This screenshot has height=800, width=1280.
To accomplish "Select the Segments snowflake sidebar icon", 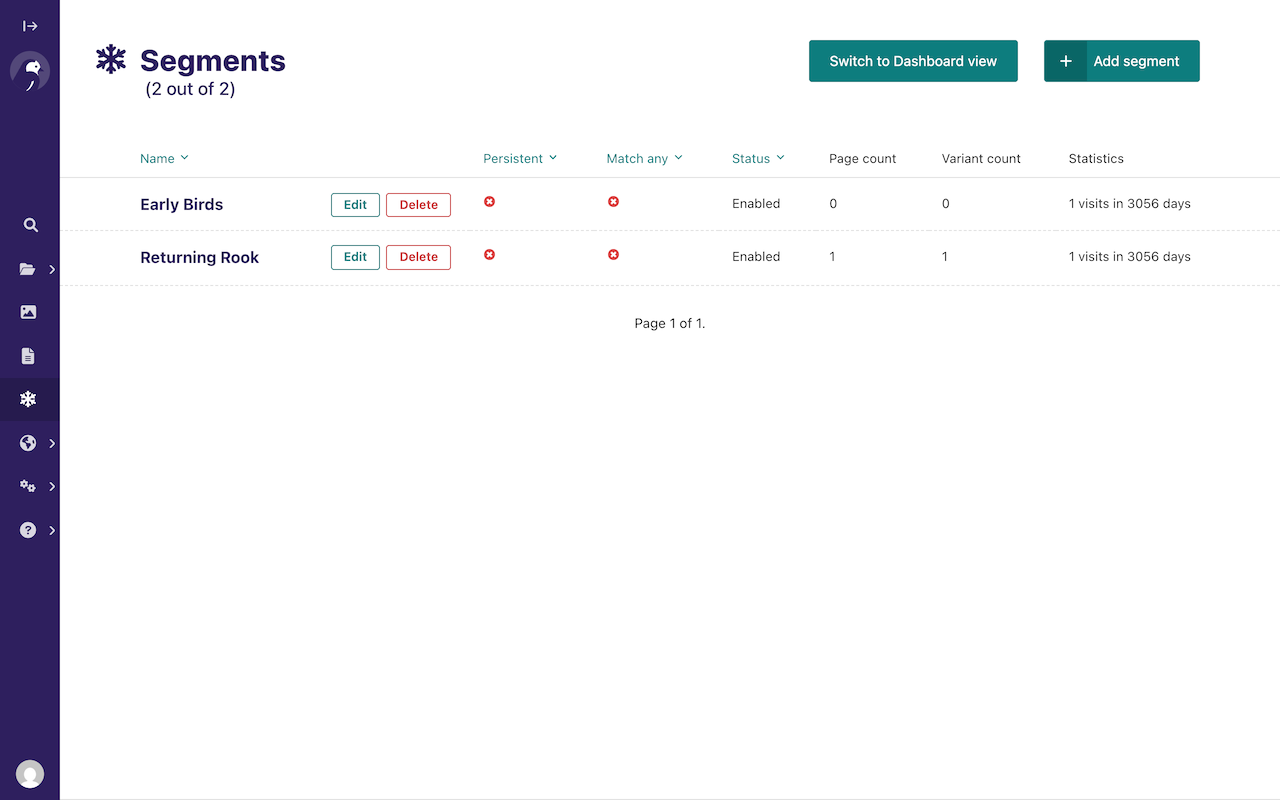I will coord(28,399).
